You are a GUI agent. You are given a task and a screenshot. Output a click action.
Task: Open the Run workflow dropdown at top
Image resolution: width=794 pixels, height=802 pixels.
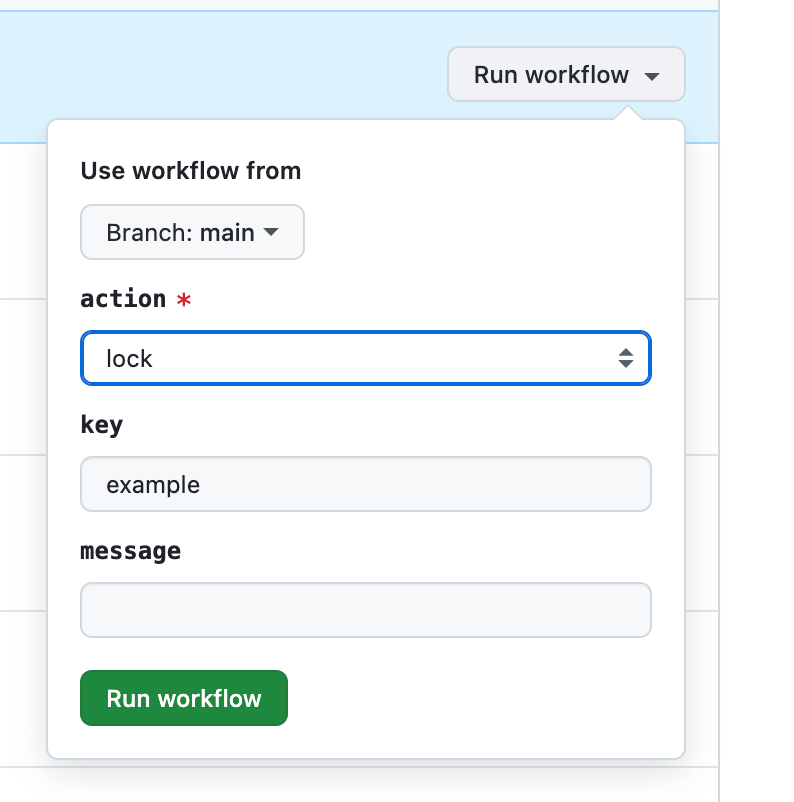[566, 74]
